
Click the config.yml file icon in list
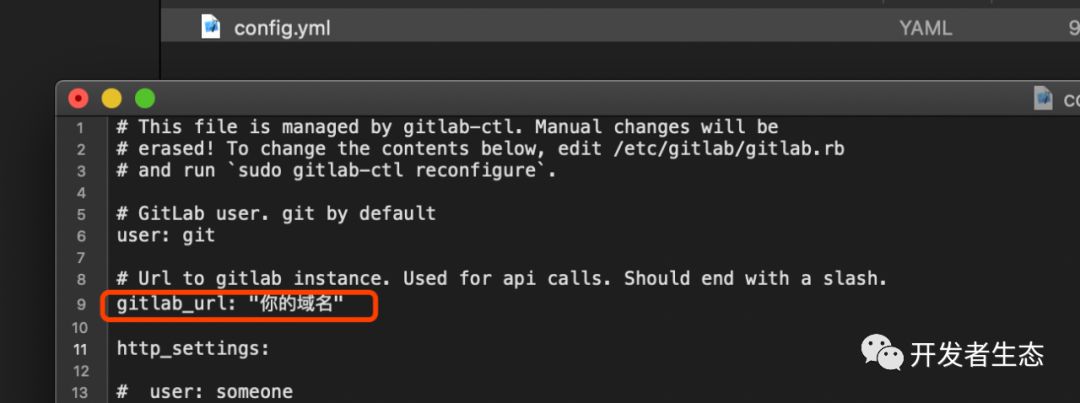click(211, 27)
